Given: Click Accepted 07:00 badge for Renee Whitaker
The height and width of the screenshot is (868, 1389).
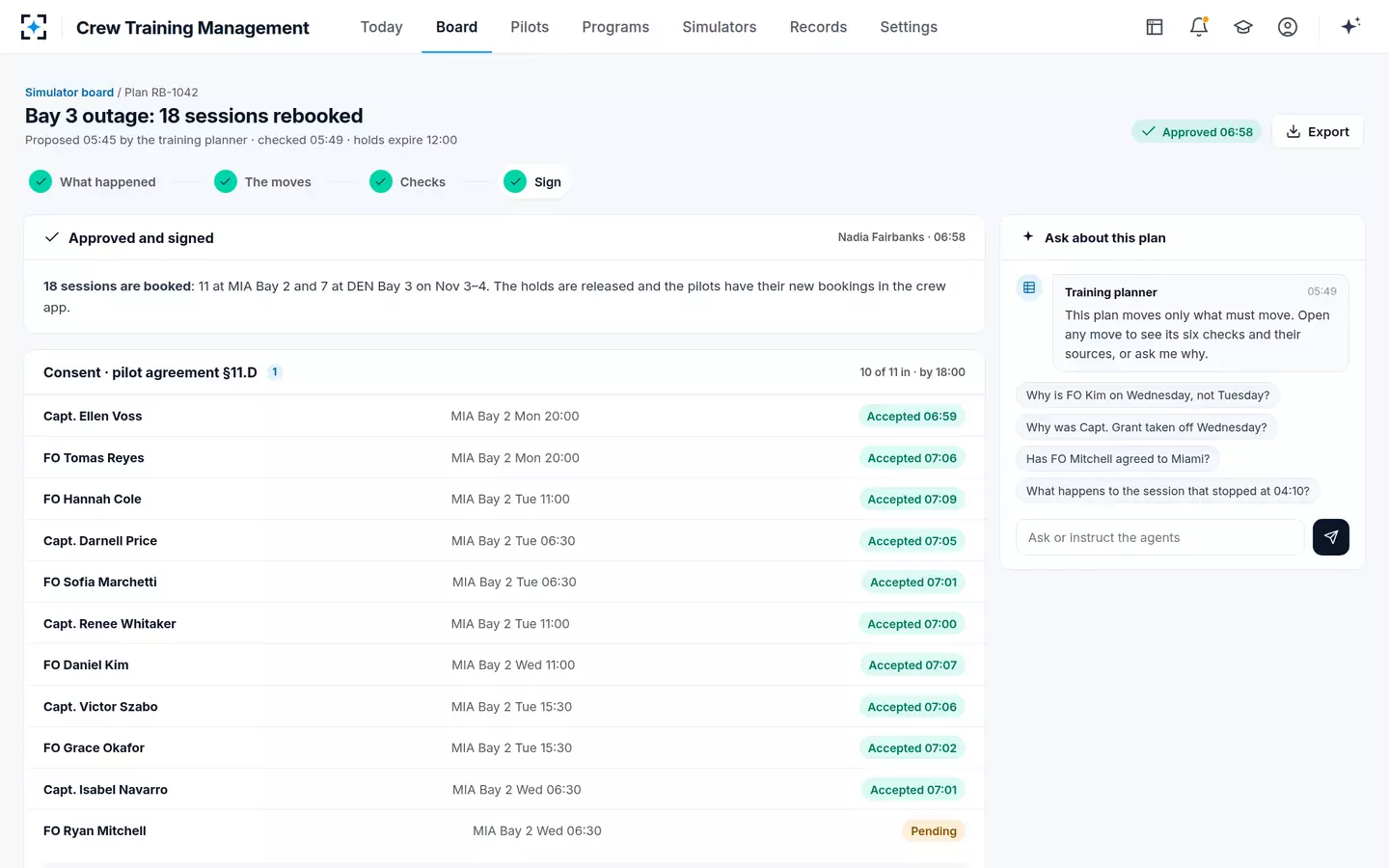Looking at the screenshot, I should point(912,624).
